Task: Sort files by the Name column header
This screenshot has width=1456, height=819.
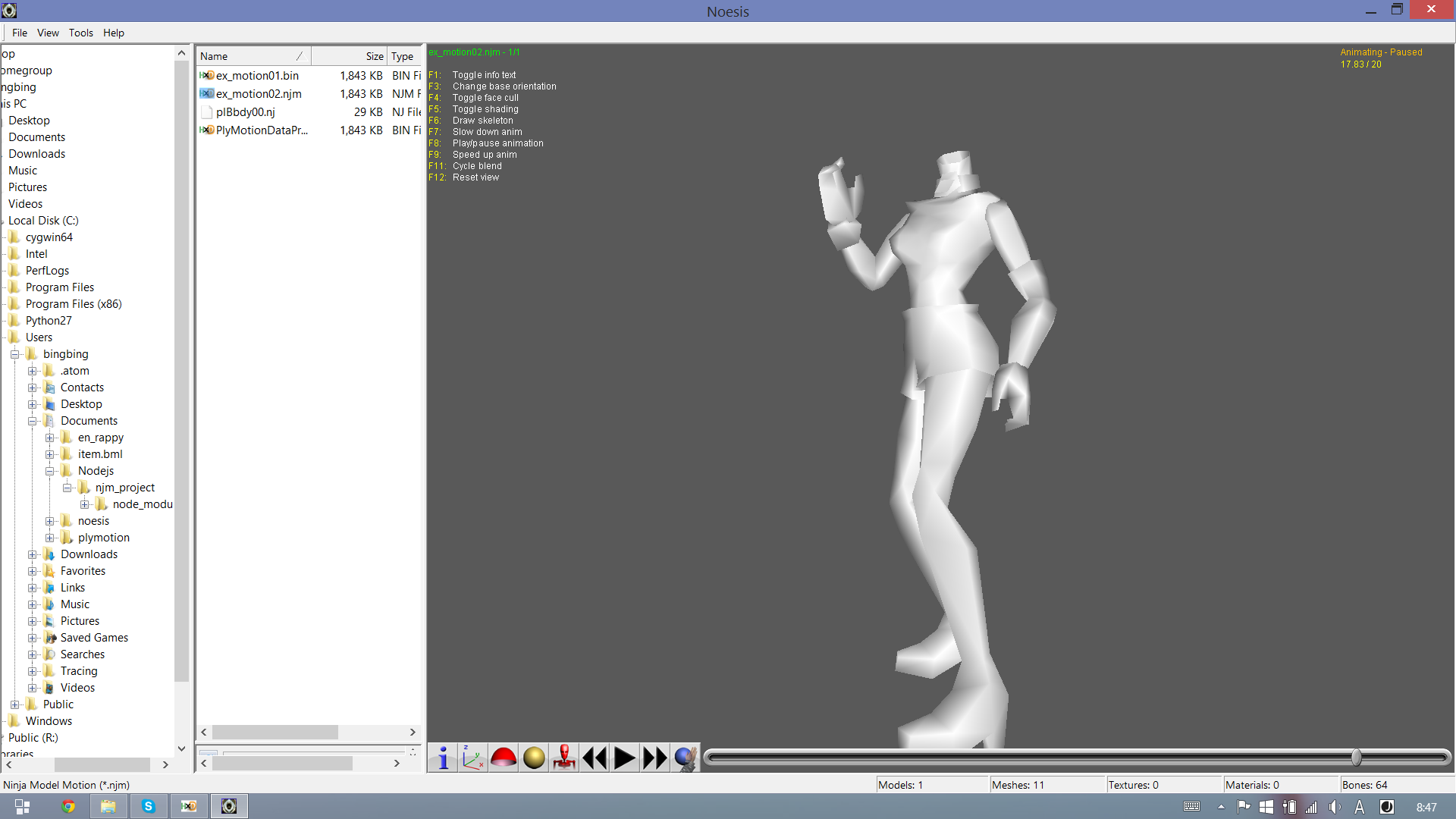Action: (253, 56)
